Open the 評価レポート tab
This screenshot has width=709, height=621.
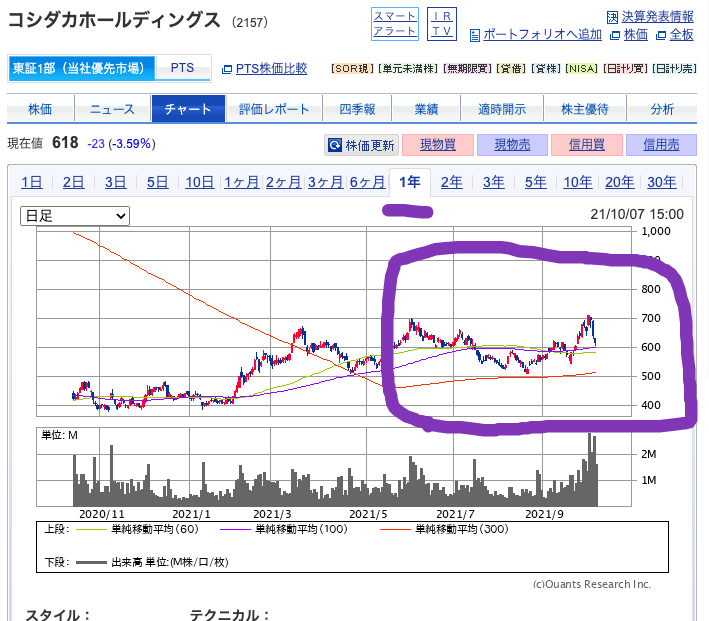click(x=274, y=109)
